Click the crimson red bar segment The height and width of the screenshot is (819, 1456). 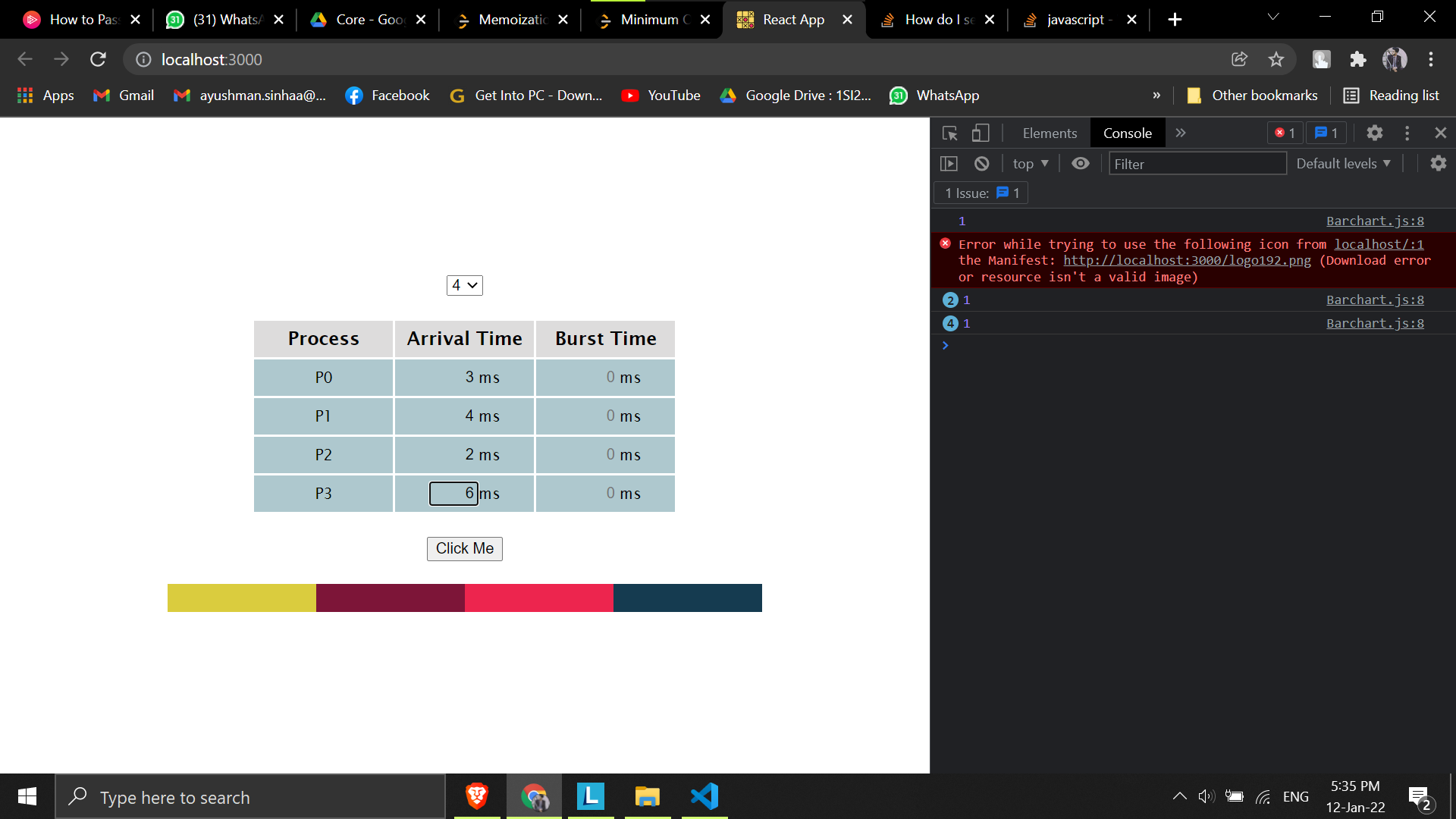coord(538,598)
